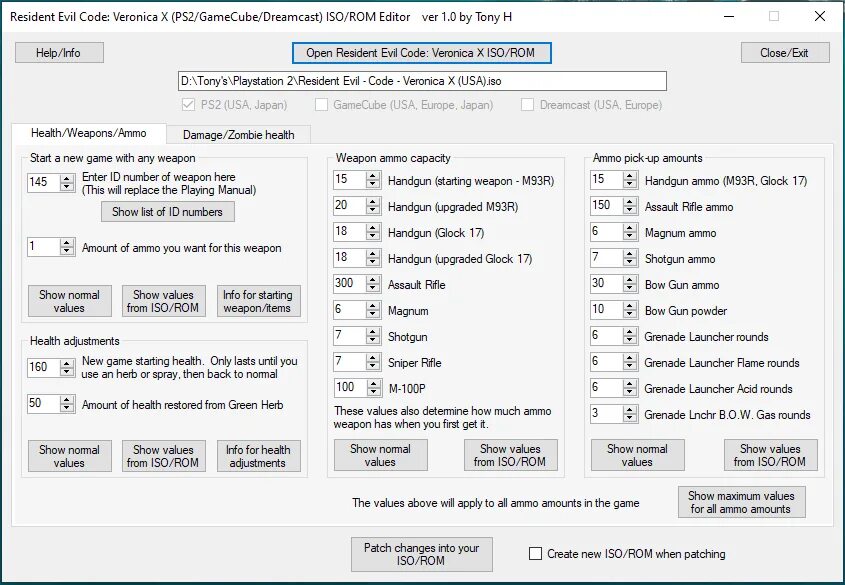This screenshot has width=845, height=585.
Task: Switch to the Damage/Zombie health tab
Action: click(238, 135)
